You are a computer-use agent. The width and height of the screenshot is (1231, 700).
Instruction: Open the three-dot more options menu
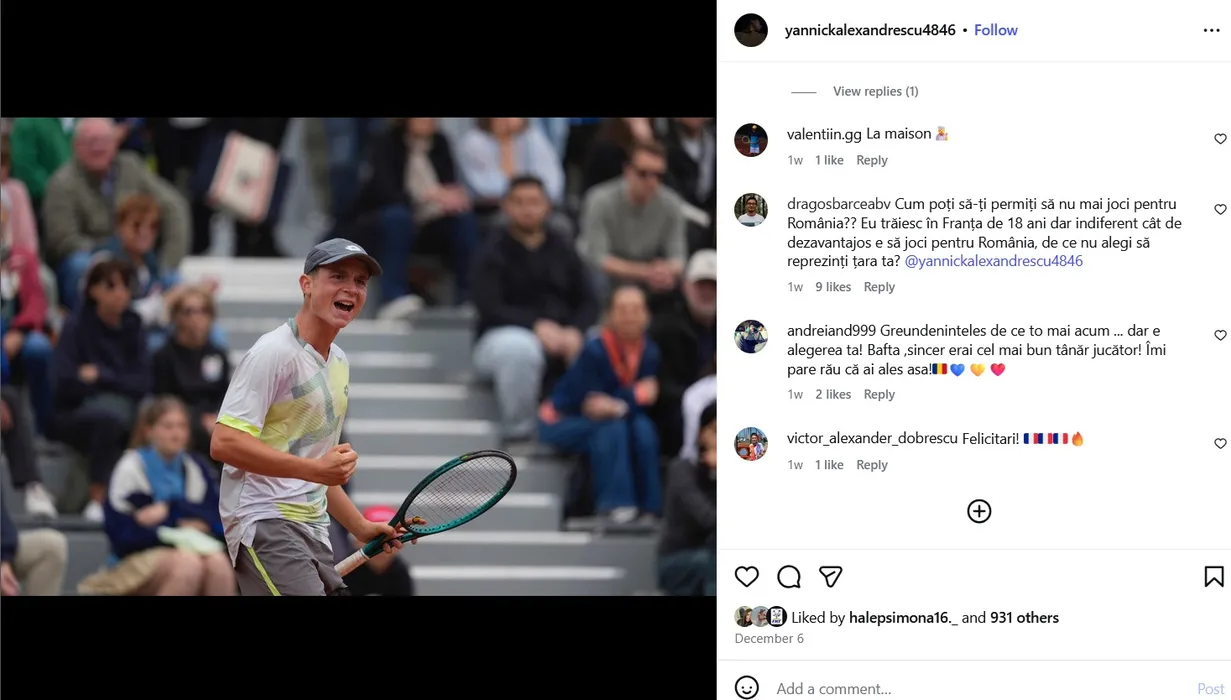(1211, 31)
